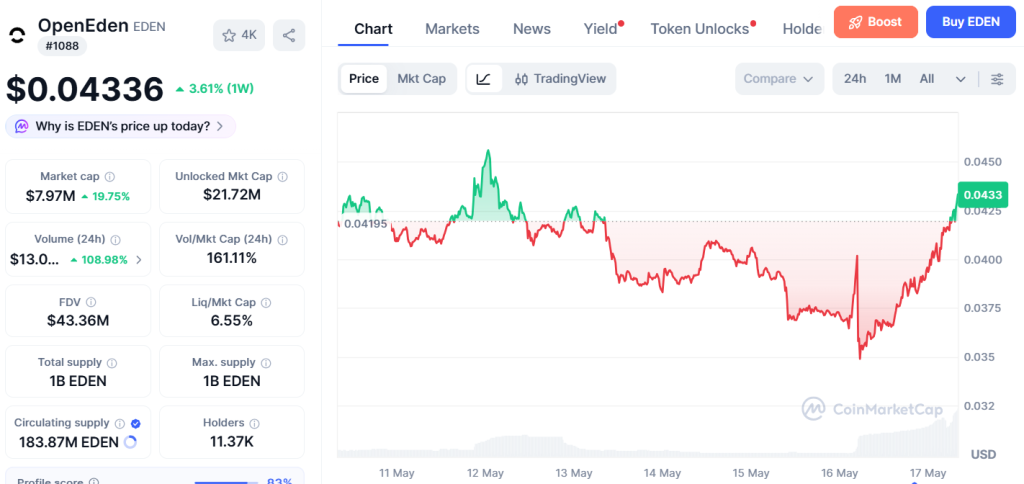The image size is (1024, 484).
Task: Click info icon next to FDV
Action: coord(91,302)
